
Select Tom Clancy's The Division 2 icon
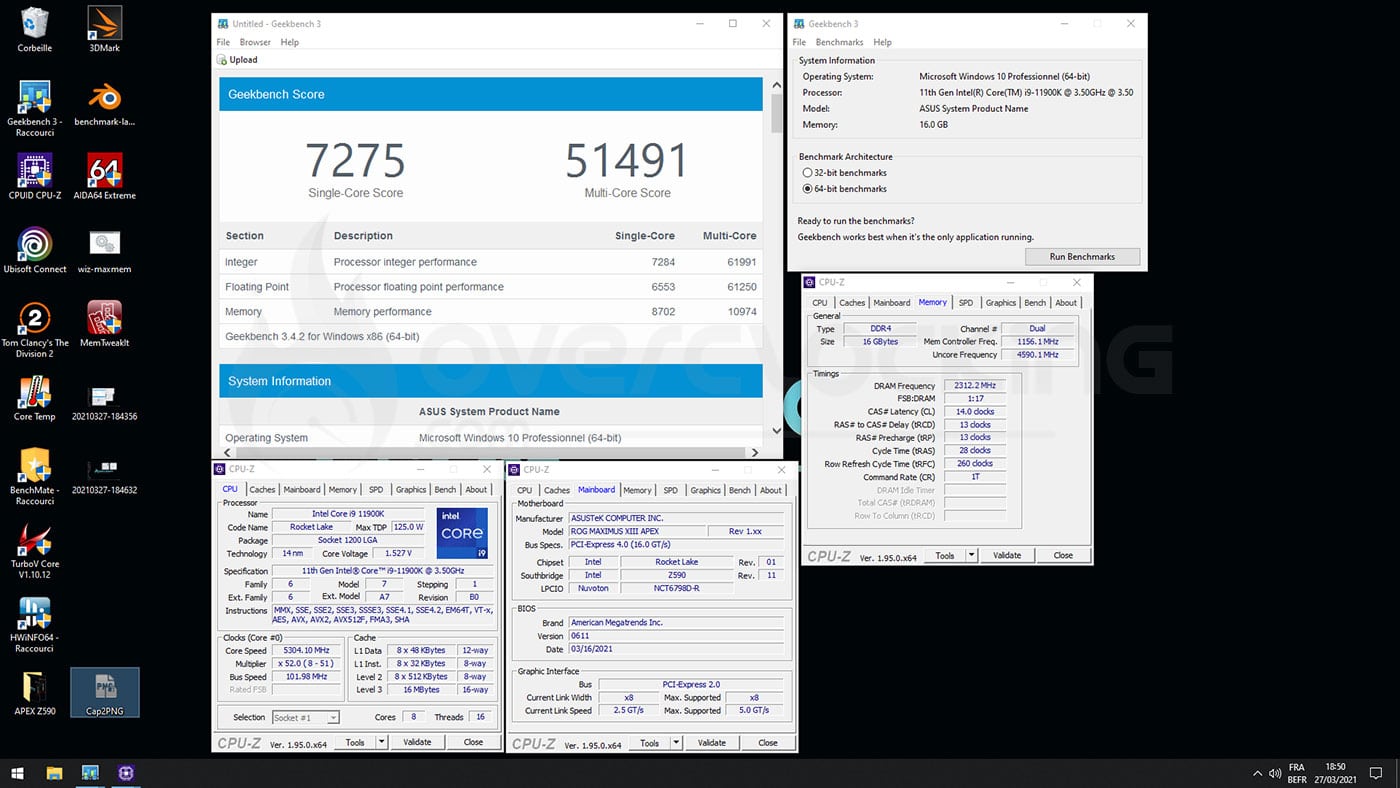pos(35,330)
